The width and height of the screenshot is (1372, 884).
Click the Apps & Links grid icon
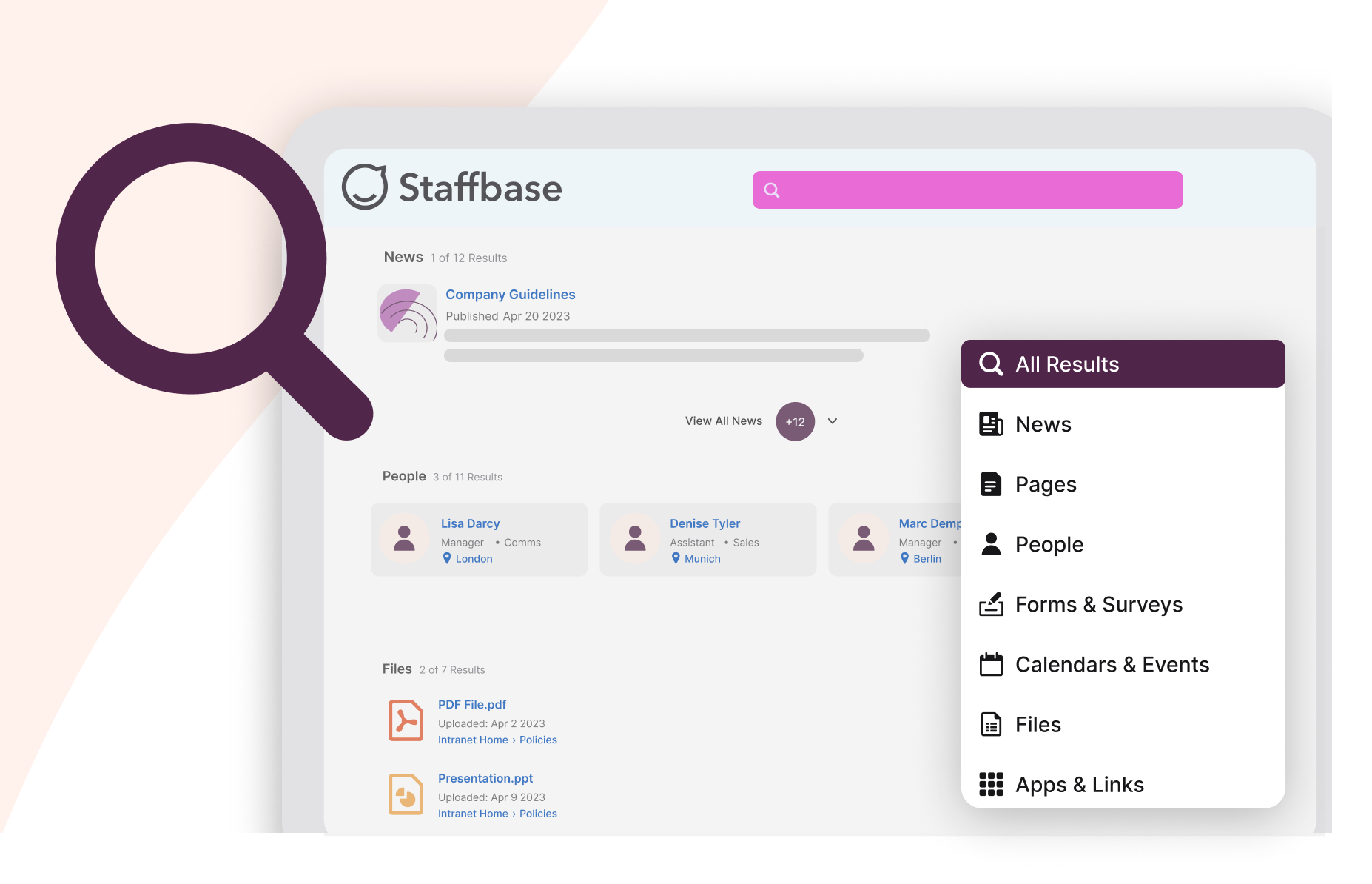point(991,784)
